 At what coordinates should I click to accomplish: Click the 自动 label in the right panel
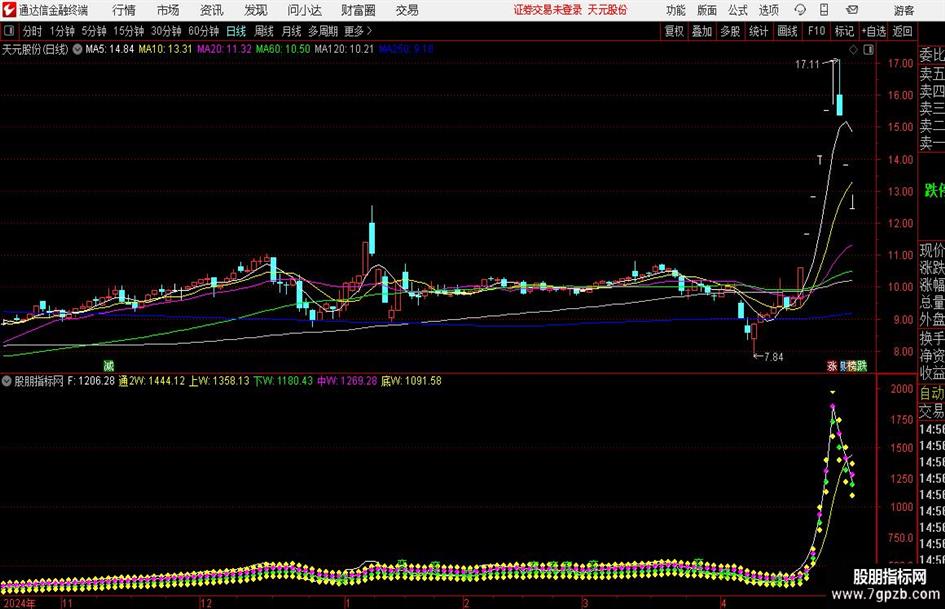click(x=932, y=393)
